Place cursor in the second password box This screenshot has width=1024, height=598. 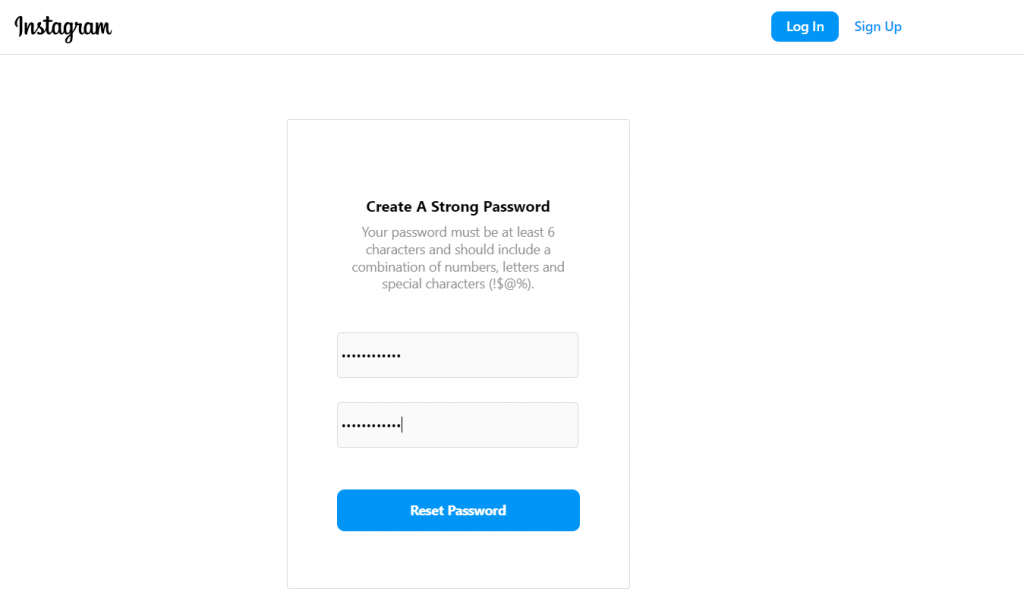coord(458,425)
